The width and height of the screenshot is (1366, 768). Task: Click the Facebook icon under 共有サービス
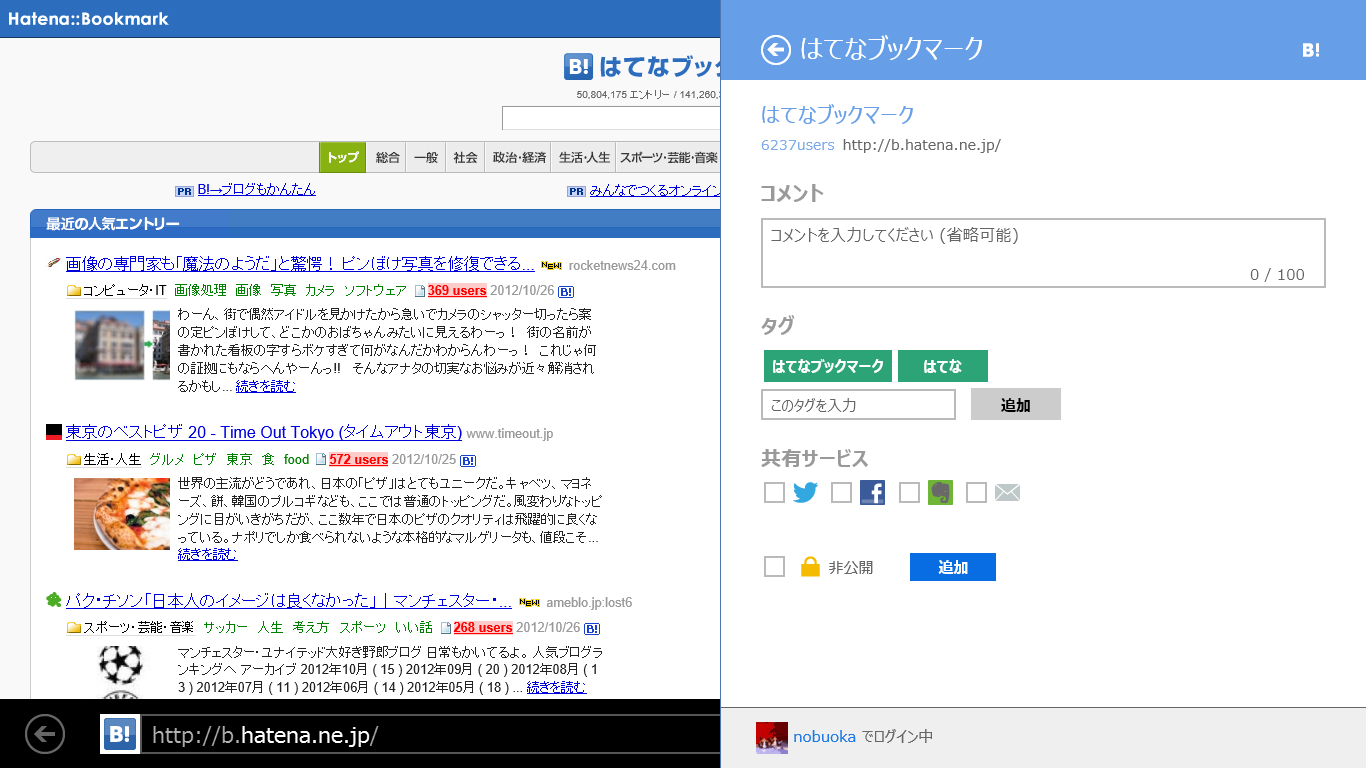point(873,493)
